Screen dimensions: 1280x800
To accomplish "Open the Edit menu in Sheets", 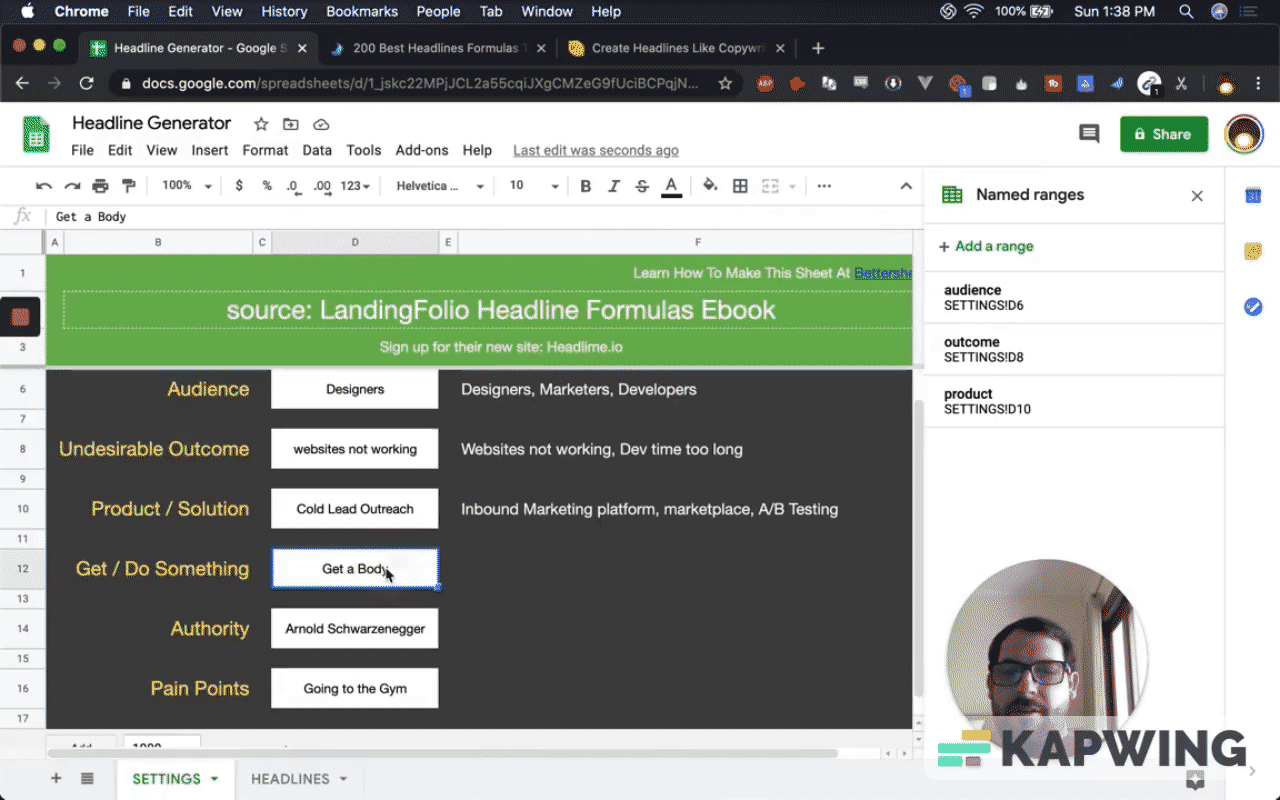I will [120, 150].
